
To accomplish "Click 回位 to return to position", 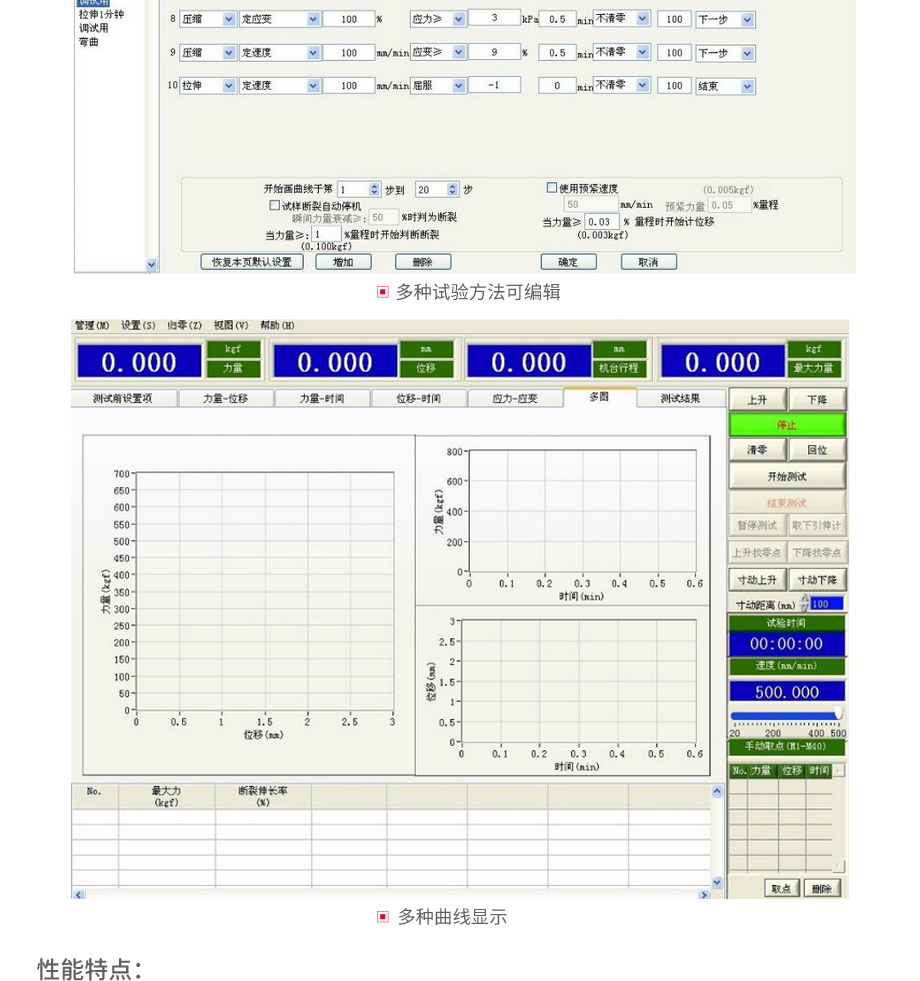I will click(x=817, y=451).
